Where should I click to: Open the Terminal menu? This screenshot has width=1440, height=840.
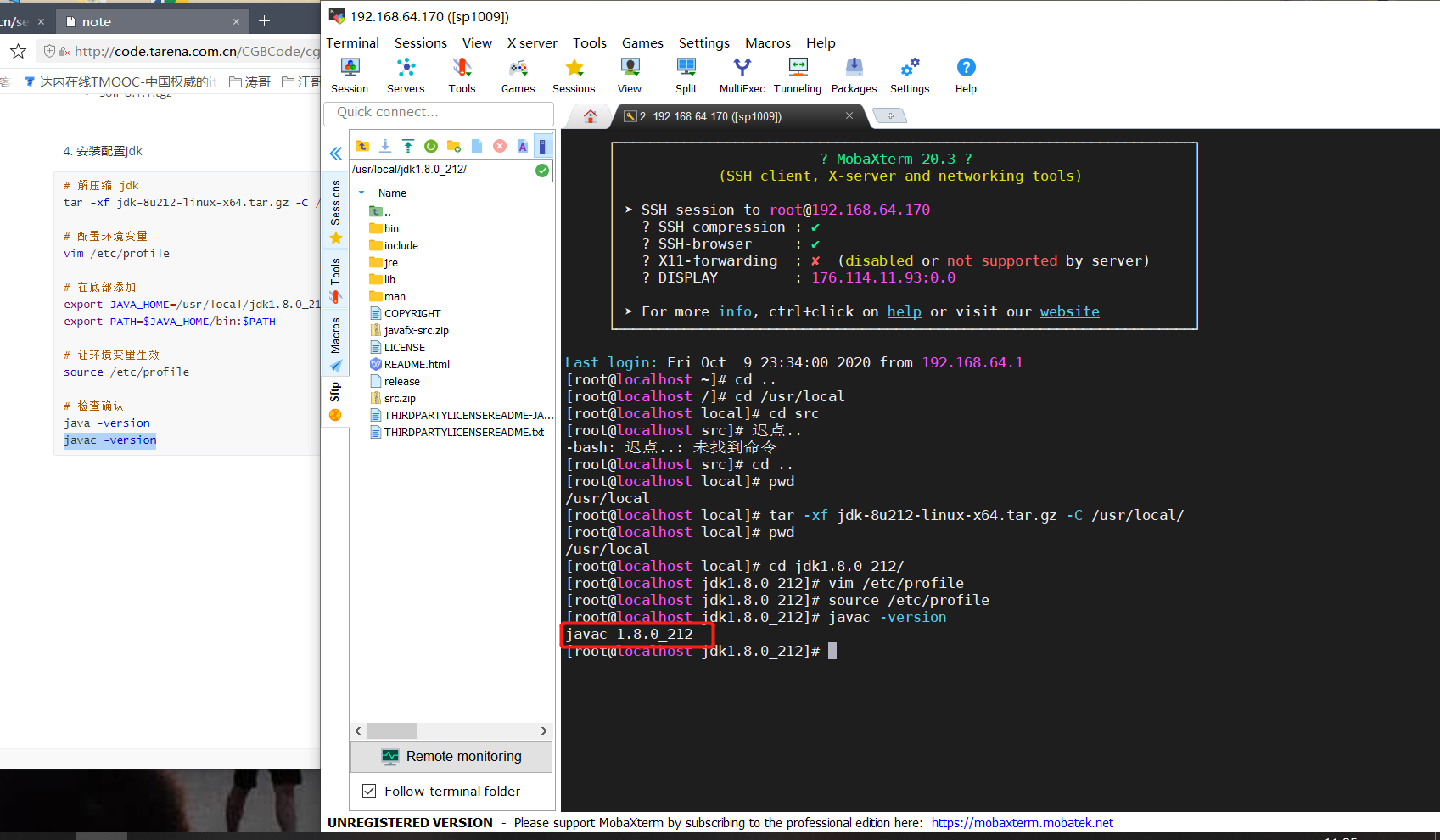(352, 42)
